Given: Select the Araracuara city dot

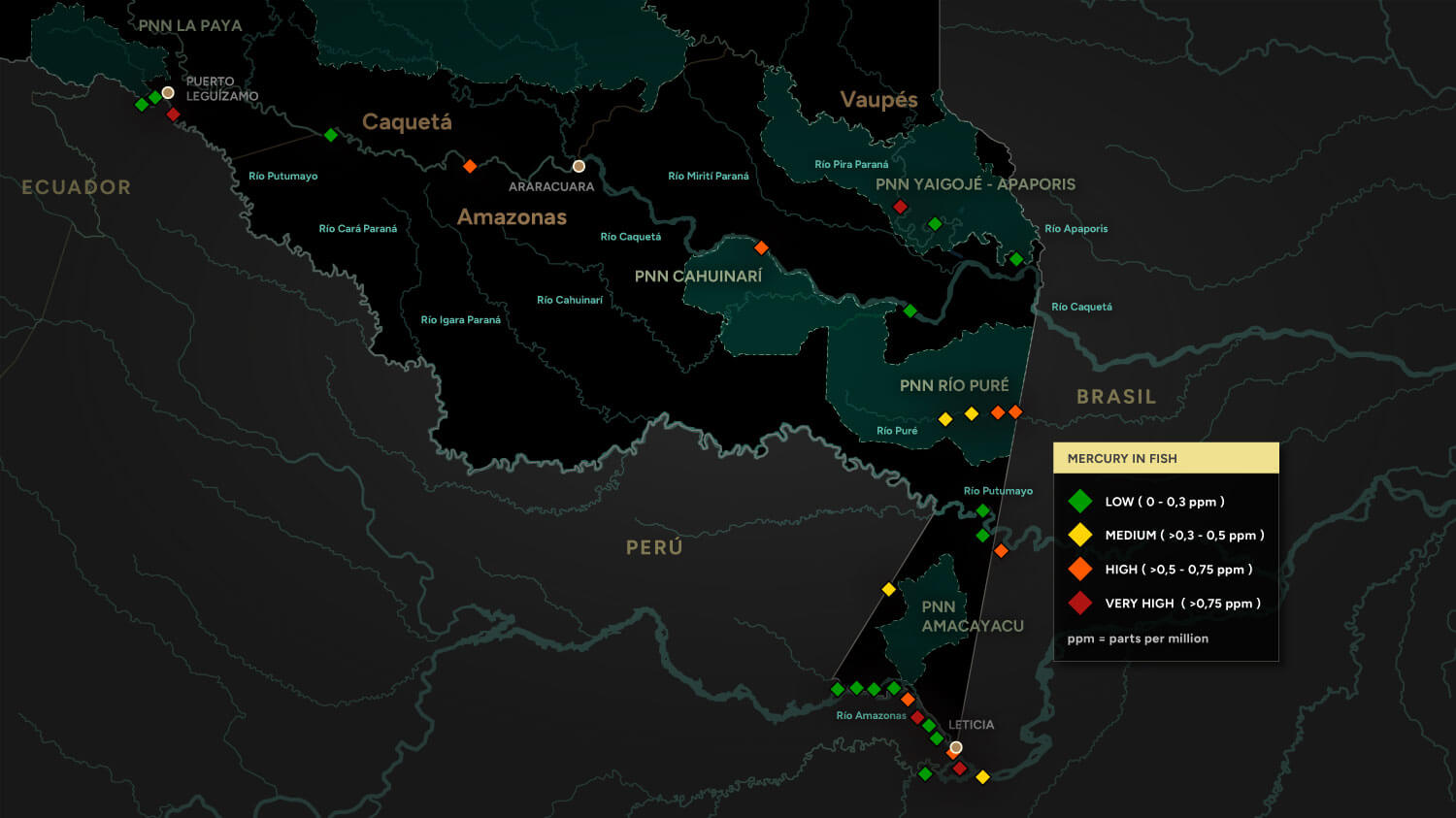Looking at the screenshot, I should point(579,166).
